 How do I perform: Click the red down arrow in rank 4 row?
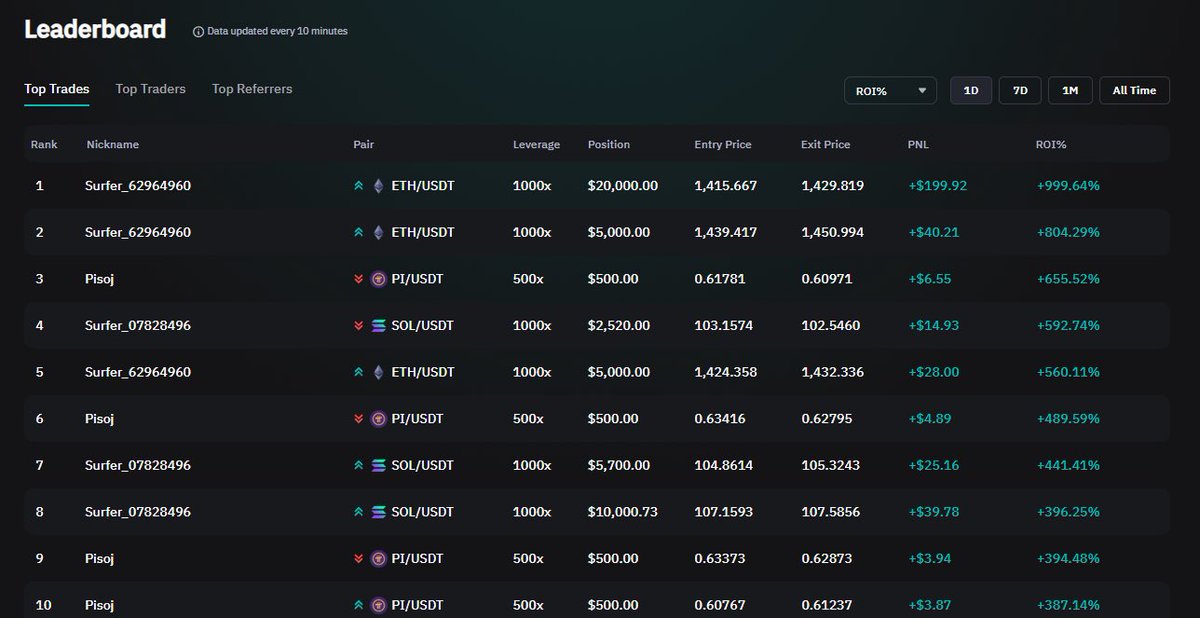point(359,326)
